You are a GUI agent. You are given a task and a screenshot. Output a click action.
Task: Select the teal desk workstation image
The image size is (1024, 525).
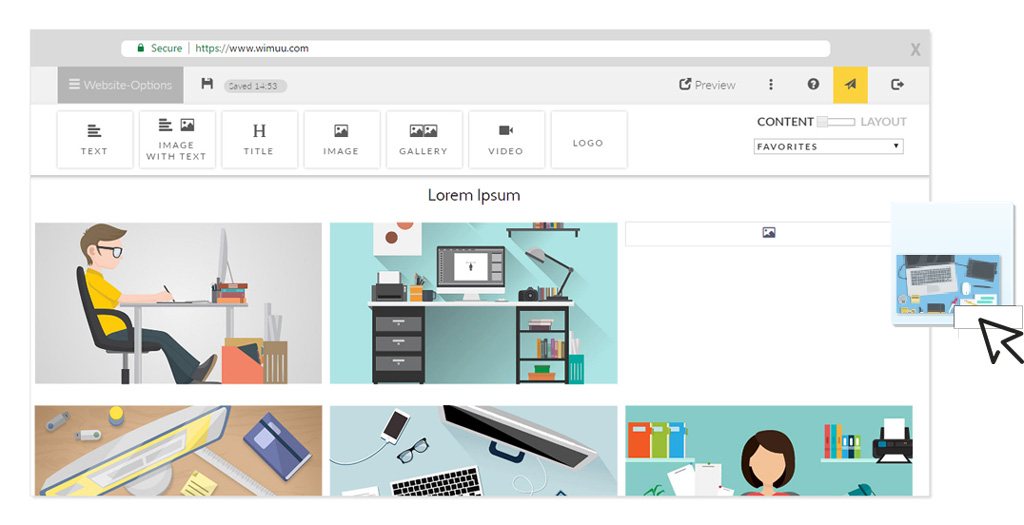(473, 304)
